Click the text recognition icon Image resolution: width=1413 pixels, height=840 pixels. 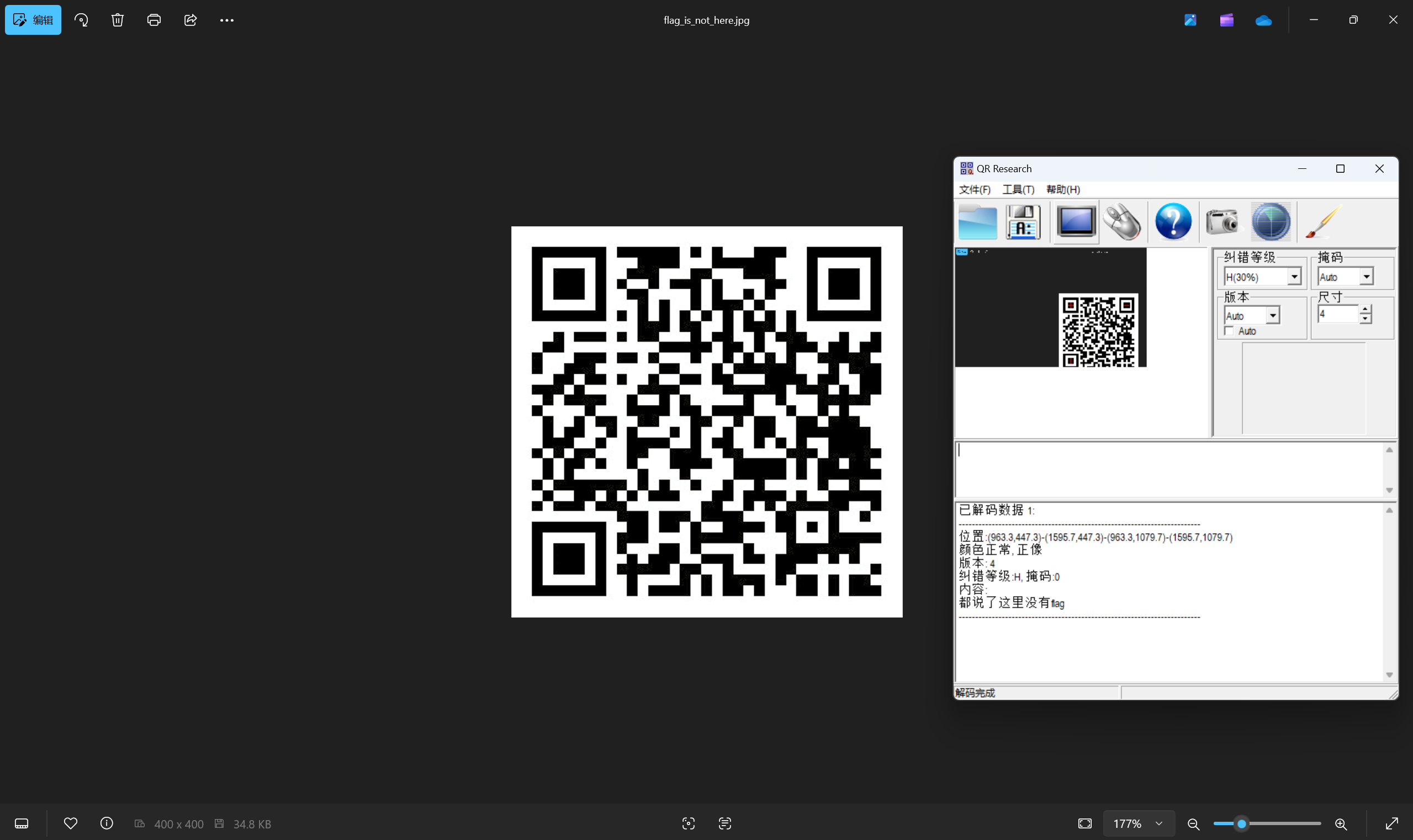coord(724,823)
